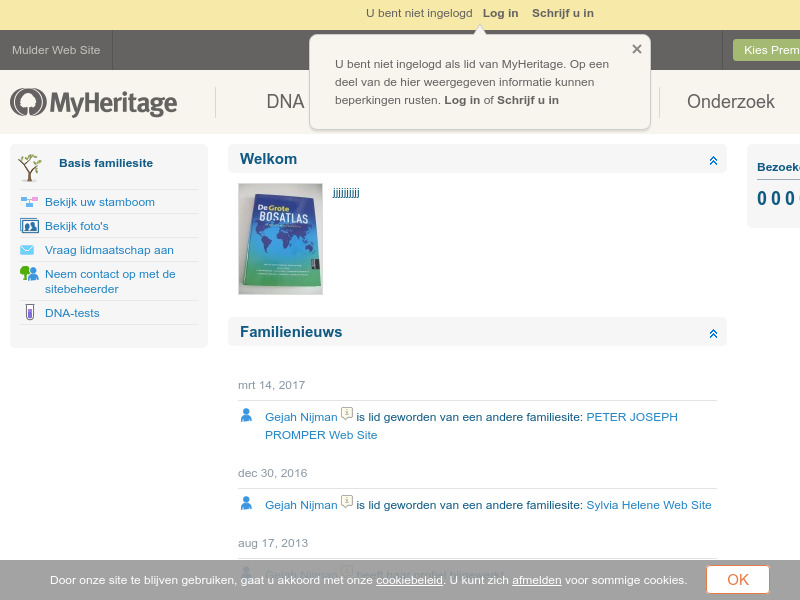Screen dimensions: 800x600
Task: Collapse the Familienieuws section
Action: coord(713,332)
